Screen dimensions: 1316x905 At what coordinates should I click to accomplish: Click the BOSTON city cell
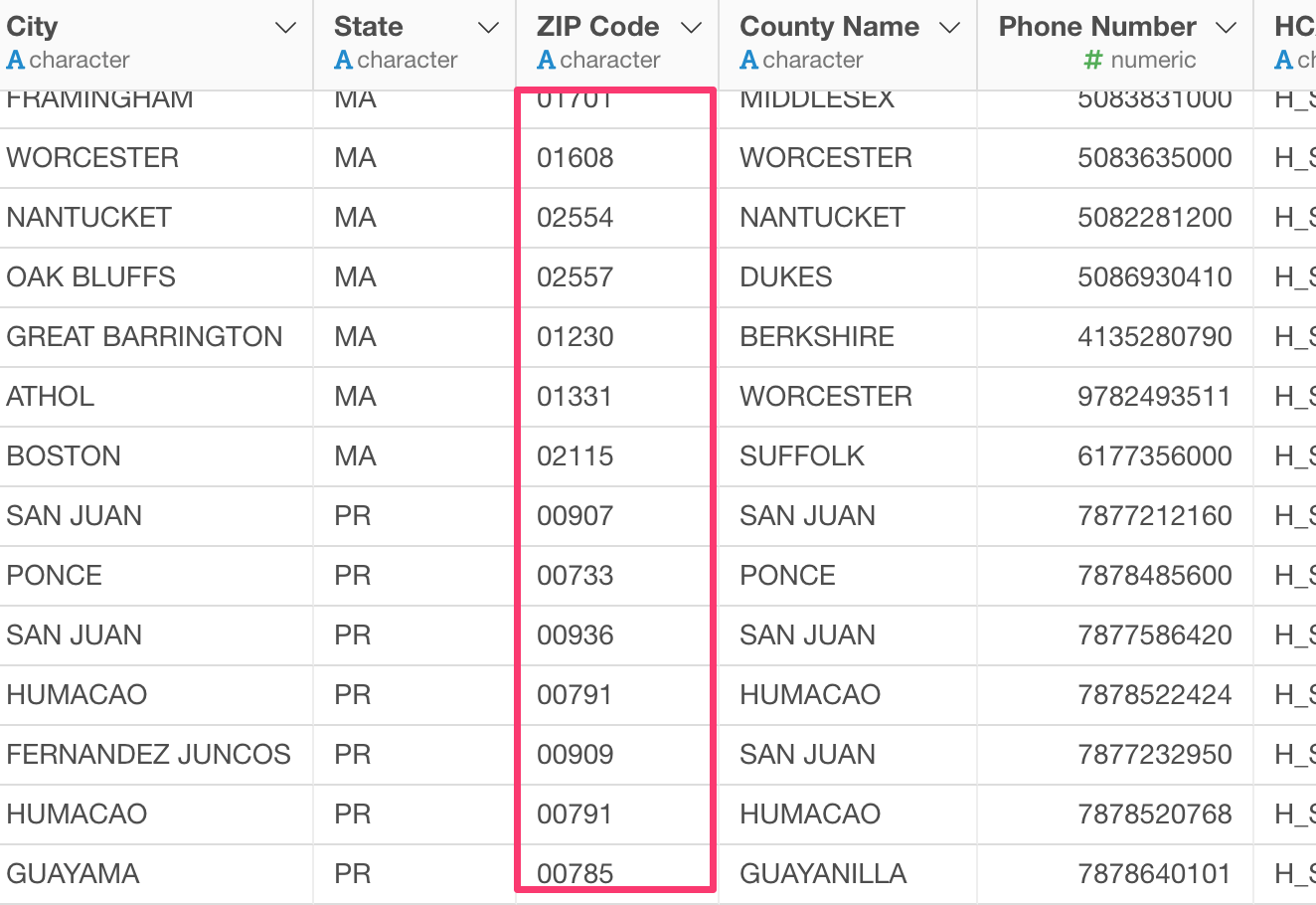[x=64, y=455]
